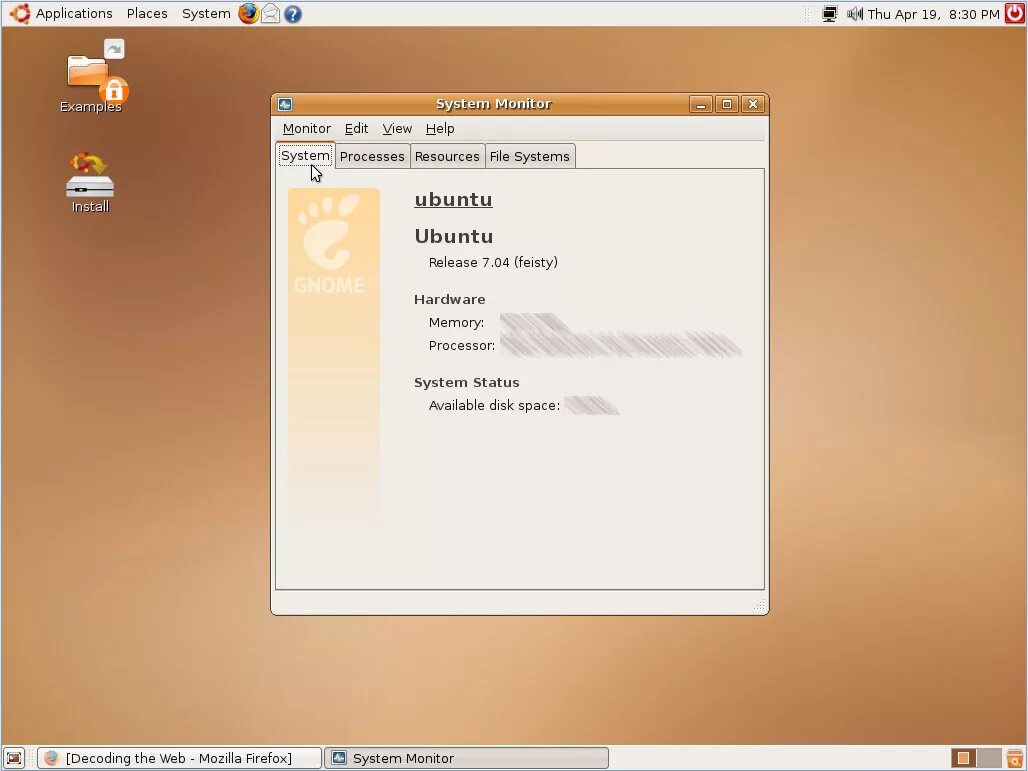The height and width of the screenshot is (771, 1028).
Task: Switch to the first workspace in switcher
Action: tap(963, 759)
